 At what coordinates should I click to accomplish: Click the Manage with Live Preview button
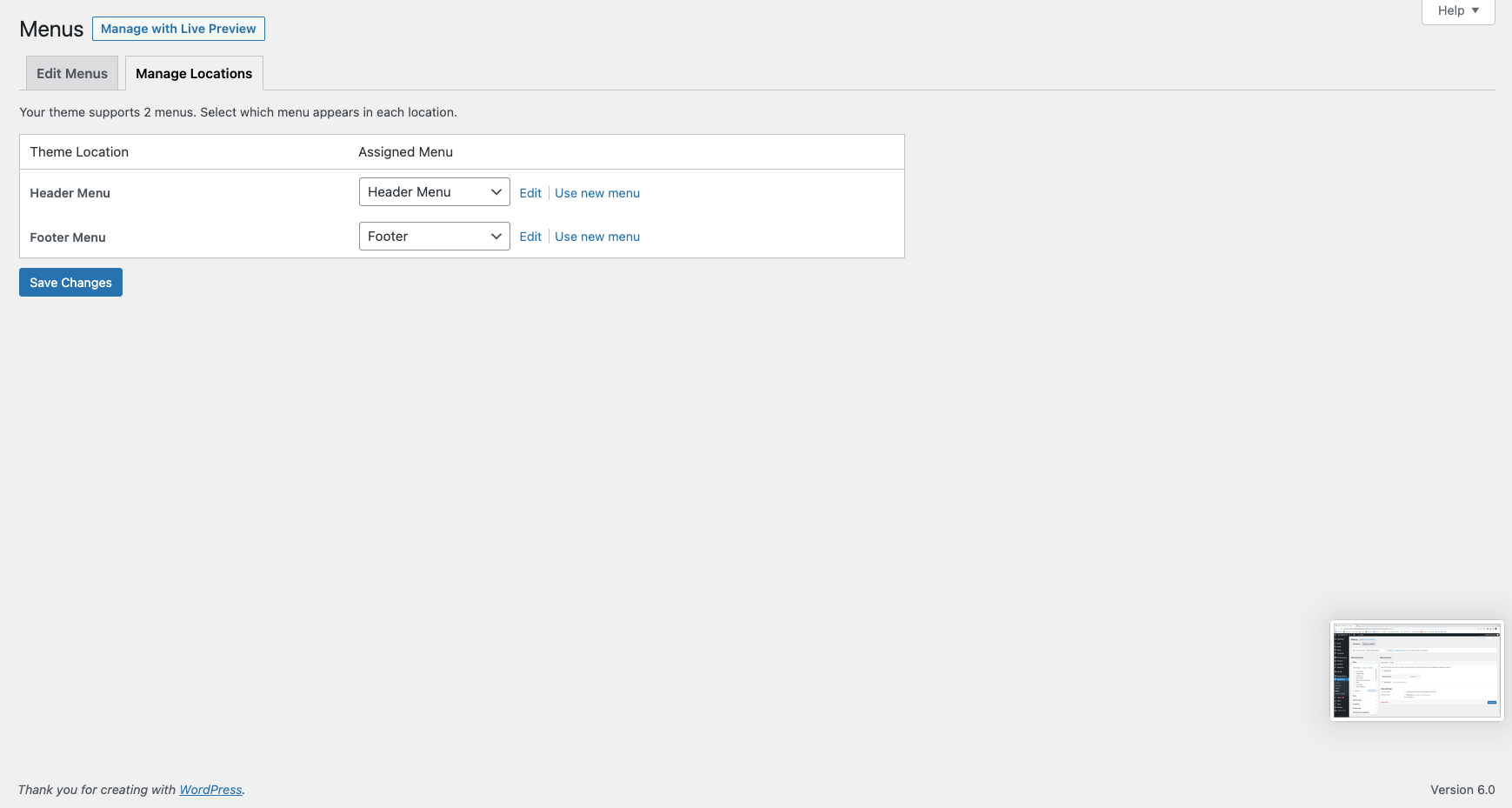click(178, 29)
